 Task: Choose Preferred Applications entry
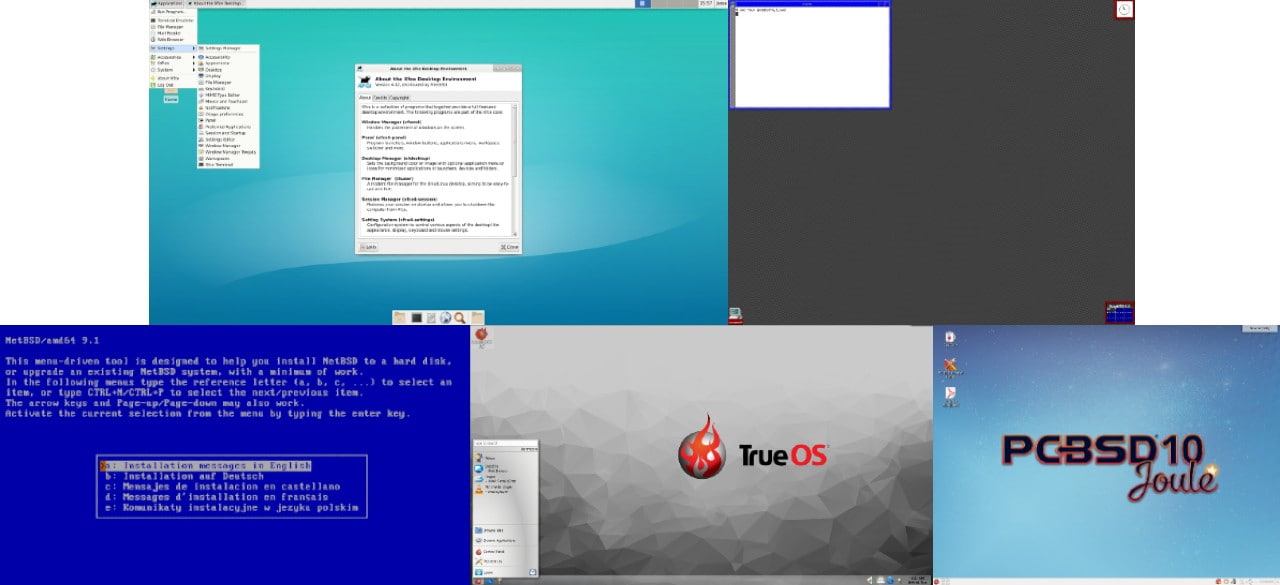point(228,127)
